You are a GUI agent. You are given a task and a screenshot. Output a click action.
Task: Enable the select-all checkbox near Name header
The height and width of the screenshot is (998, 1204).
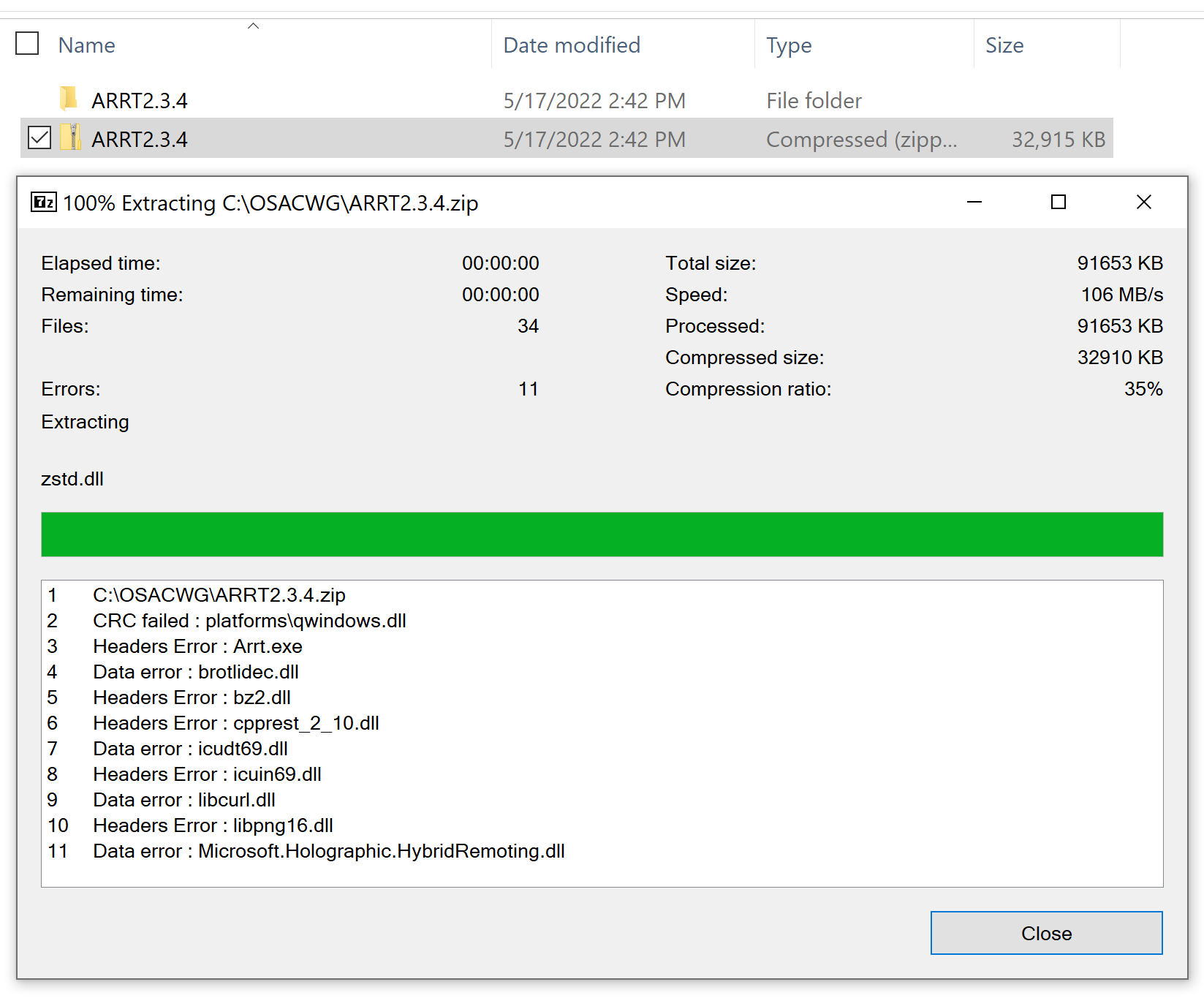point(27,44)
